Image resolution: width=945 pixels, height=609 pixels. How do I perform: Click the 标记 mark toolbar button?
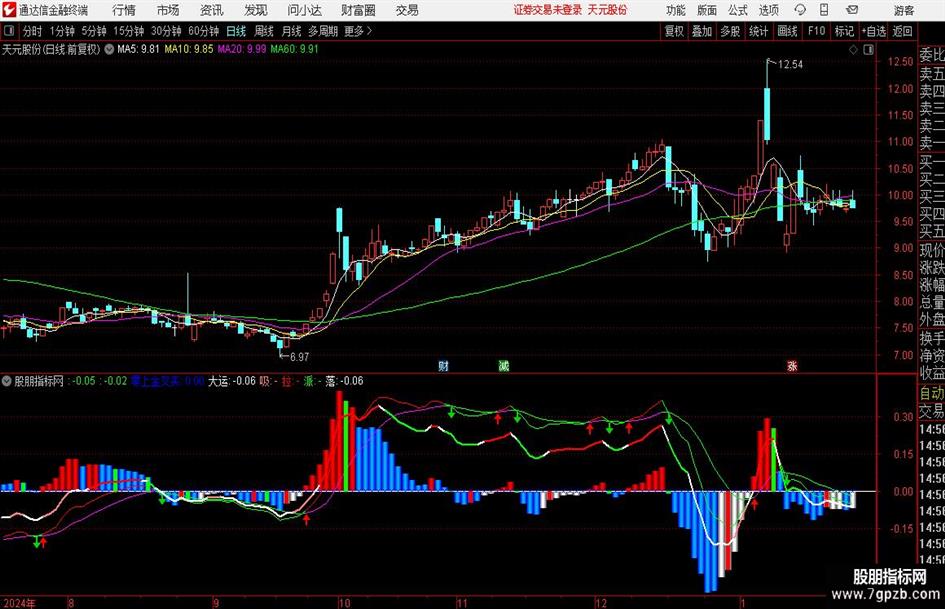pos(844,31)
